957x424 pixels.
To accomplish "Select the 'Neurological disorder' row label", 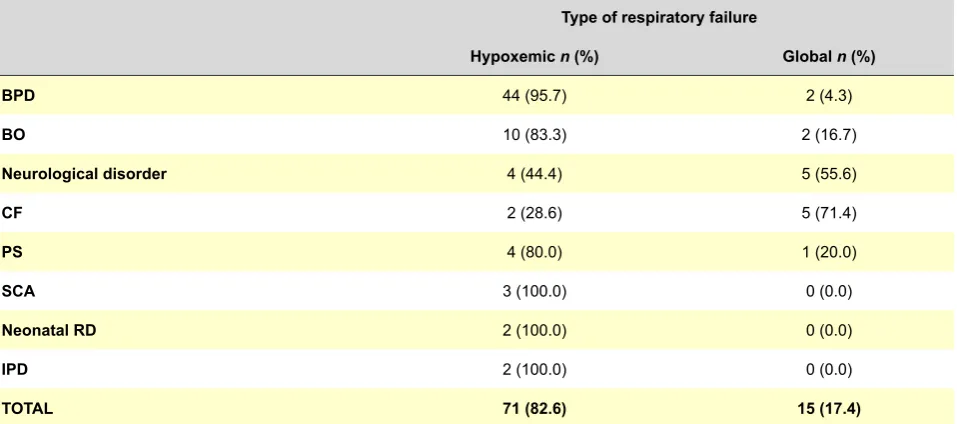I will [84, 174].
